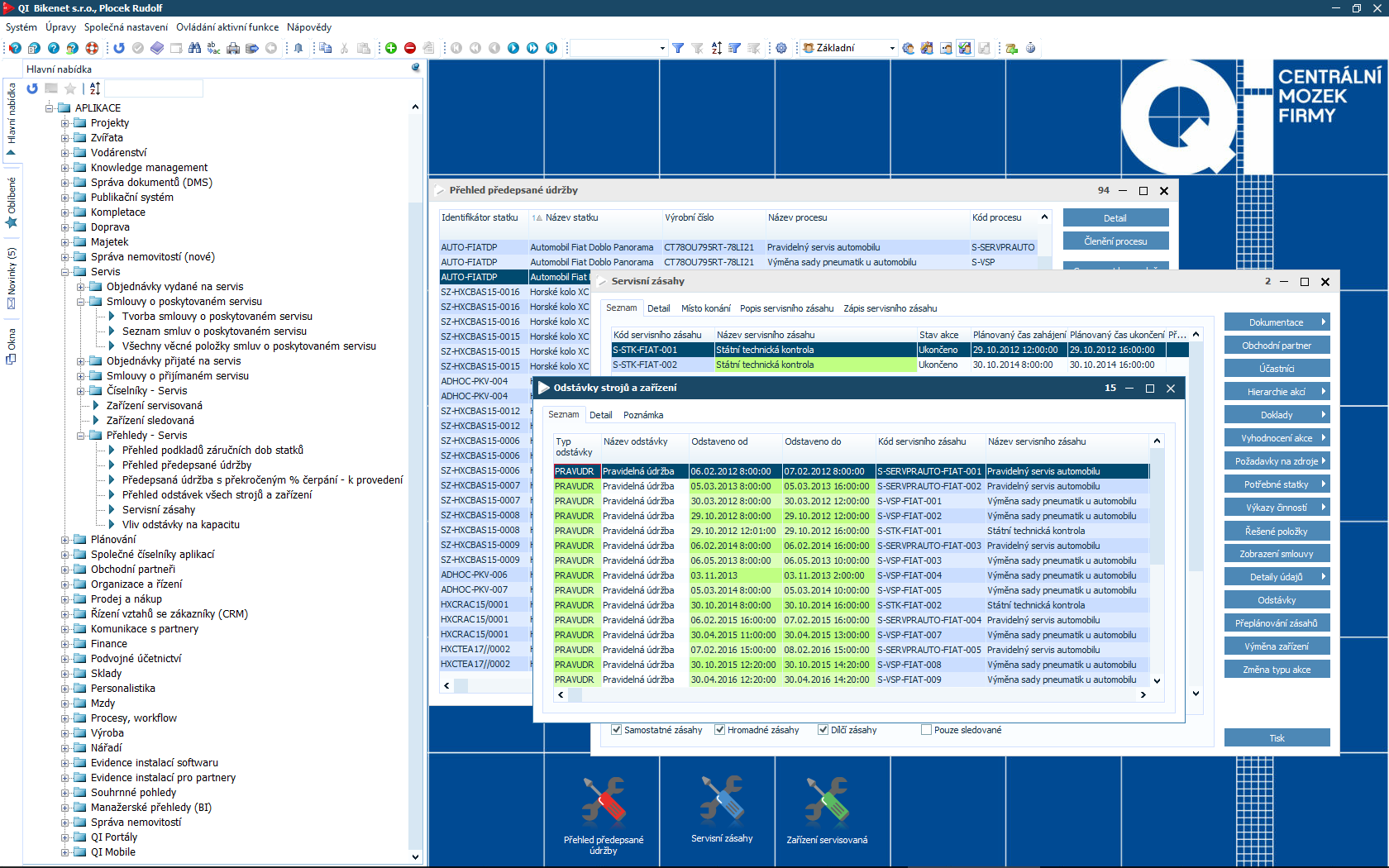1389x868 pixels.
Task: Switch to Místo konání tab
Action: (x=705, y=308)
